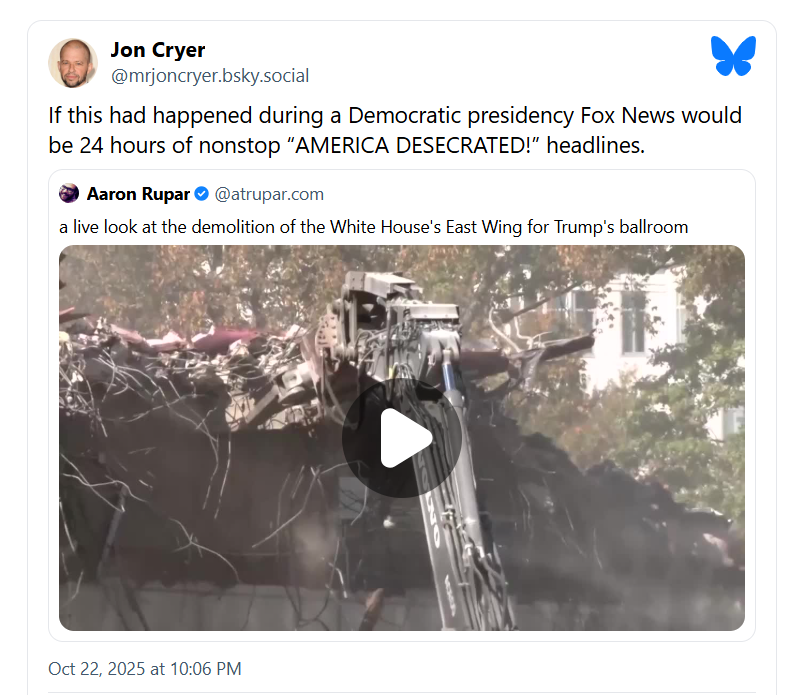Click the Aaron Rupar author name

coord(138,194)
